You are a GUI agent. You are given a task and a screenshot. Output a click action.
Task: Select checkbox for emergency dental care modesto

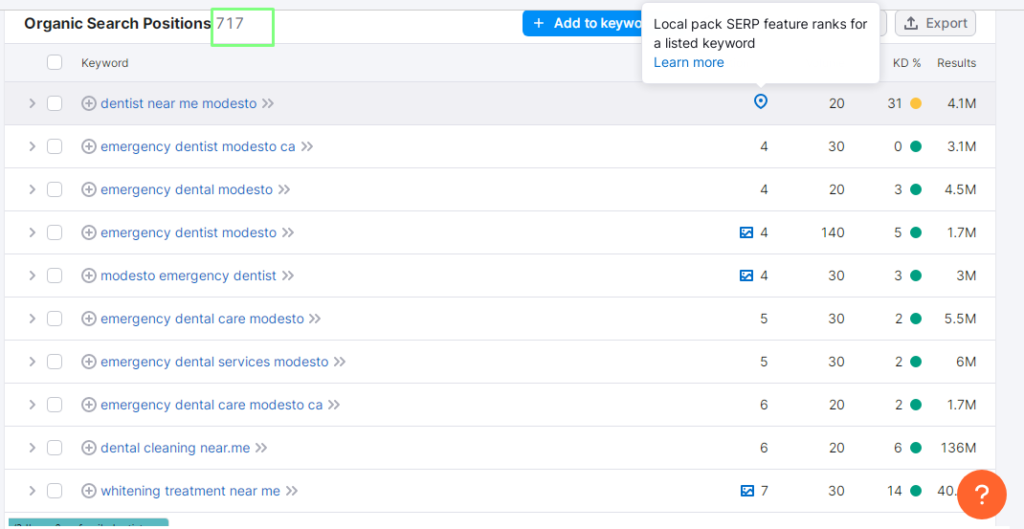(54, 319)
